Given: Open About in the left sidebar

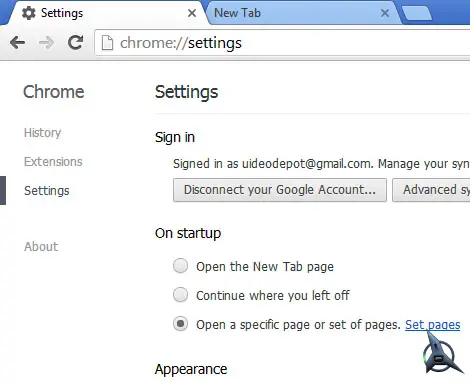Looking at the screenshot, I should [x=41, y=247].
